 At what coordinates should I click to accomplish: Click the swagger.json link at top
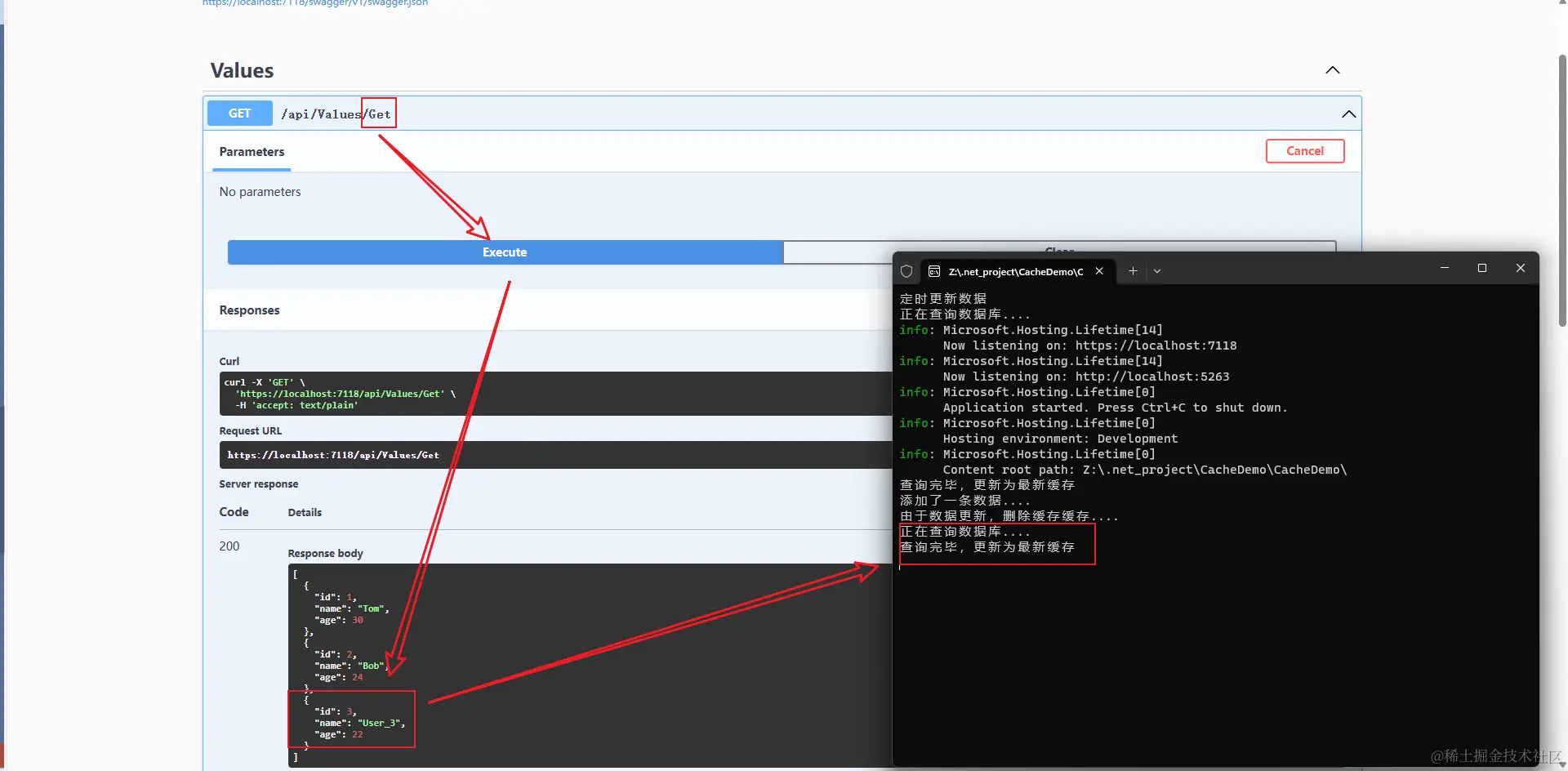[x=315, y=3]
